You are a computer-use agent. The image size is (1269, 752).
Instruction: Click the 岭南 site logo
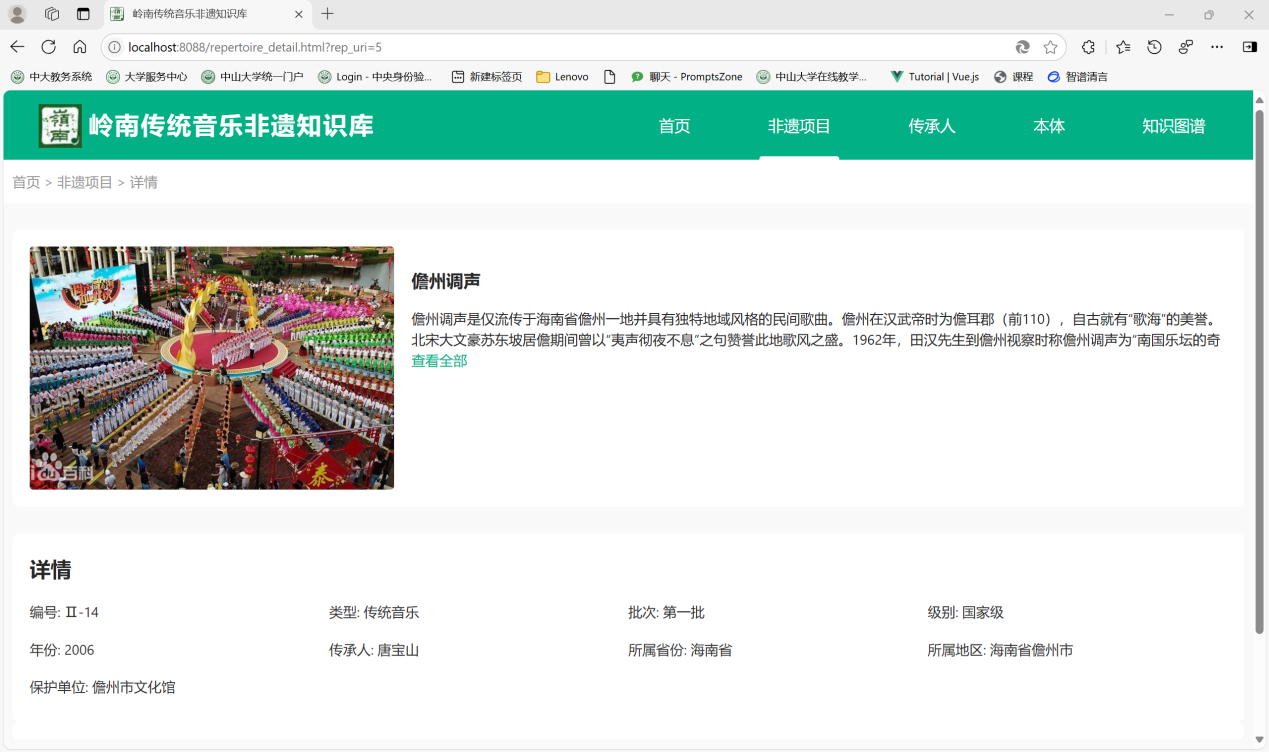click(60, 126)
